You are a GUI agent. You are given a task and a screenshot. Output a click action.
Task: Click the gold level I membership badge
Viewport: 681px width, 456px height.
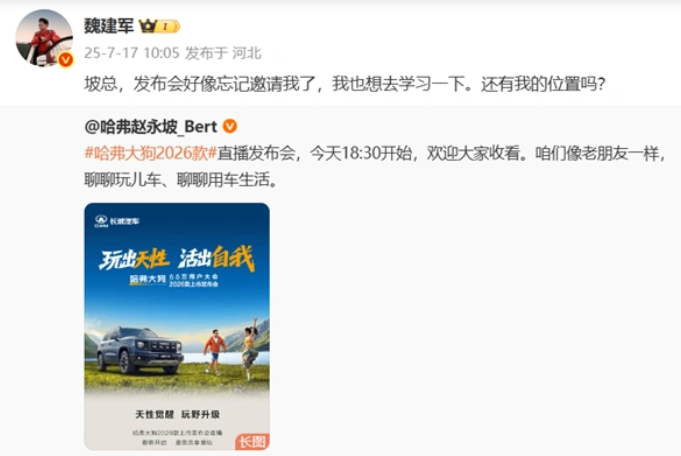(168, 26)
